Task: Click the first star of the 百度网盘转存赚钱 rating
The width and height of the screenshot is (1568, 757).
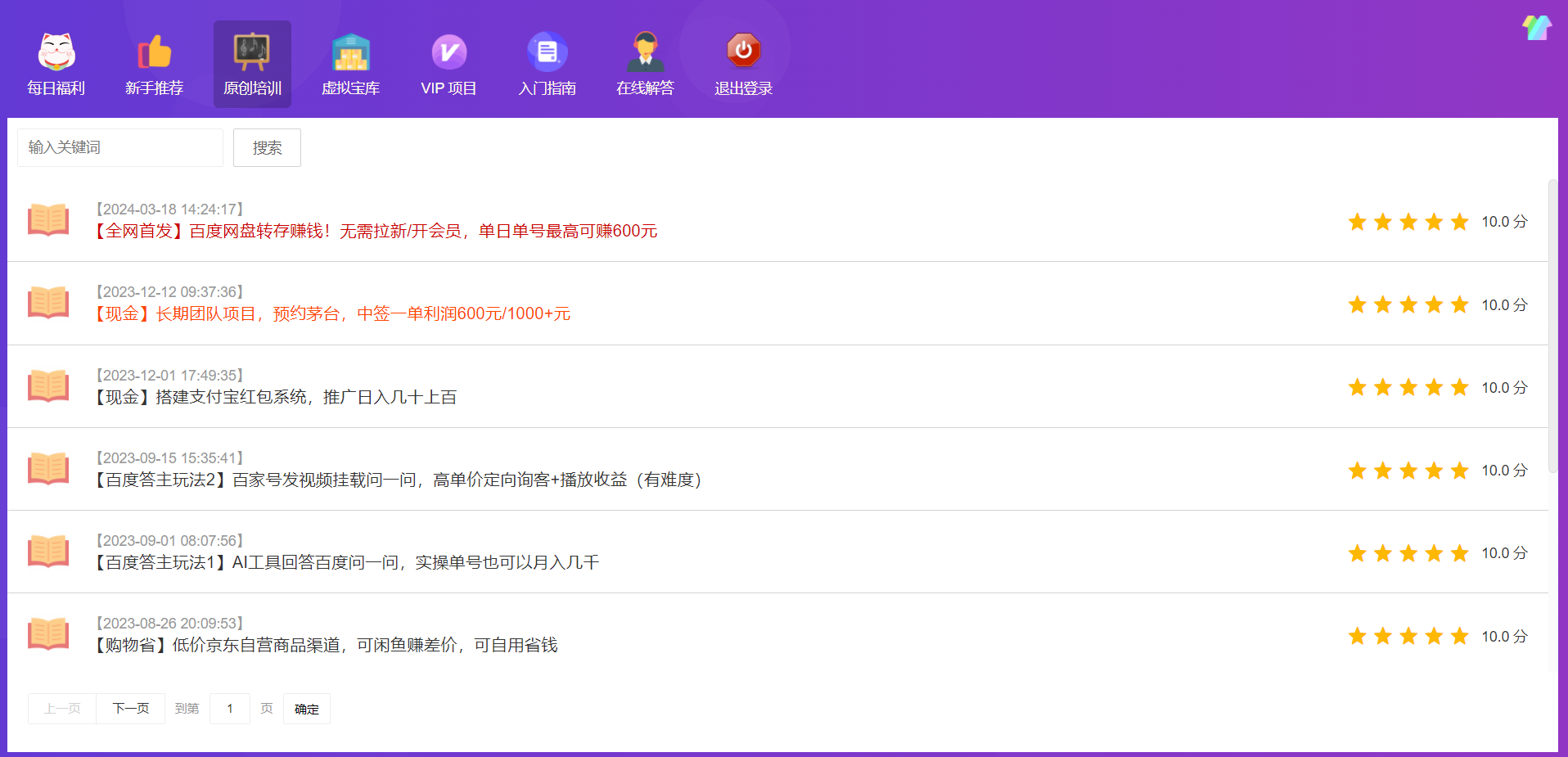Action: [x=1358, y=222]
